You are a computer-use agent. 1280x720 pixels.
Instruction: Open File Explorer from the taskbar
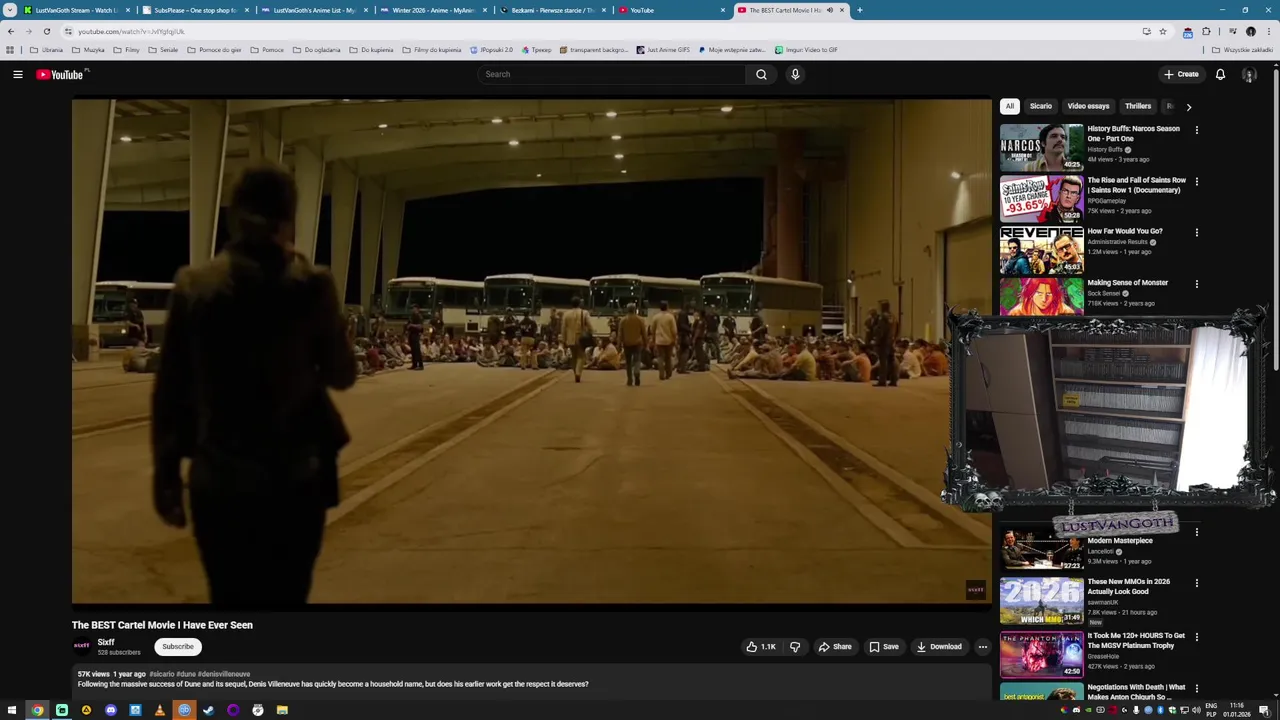[282, 710]
